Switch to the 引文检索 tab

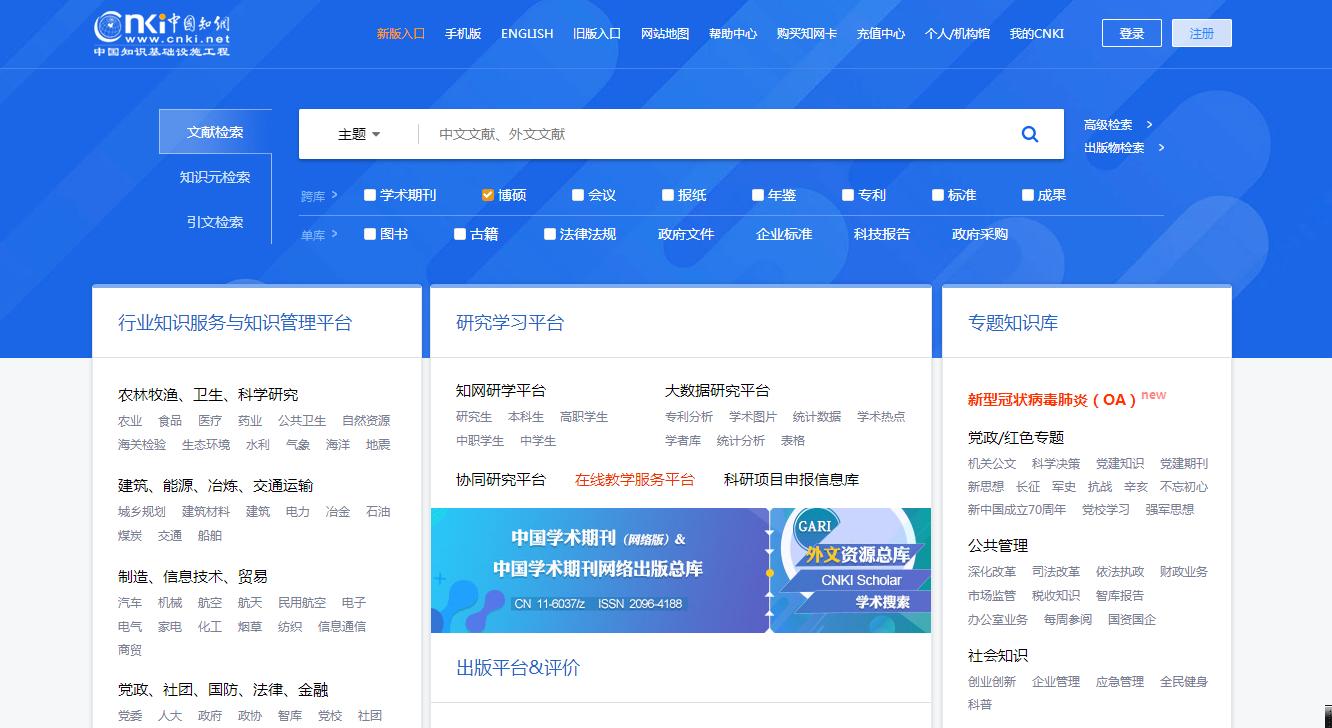click(x=215, y=222)
